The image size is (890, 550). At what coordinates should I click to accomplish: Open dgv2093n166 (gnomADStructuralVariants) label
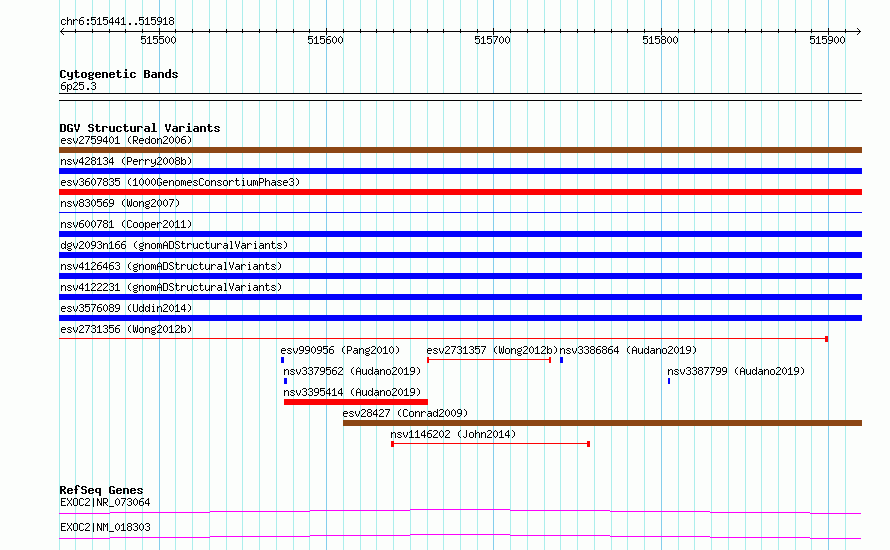(174, 245)
